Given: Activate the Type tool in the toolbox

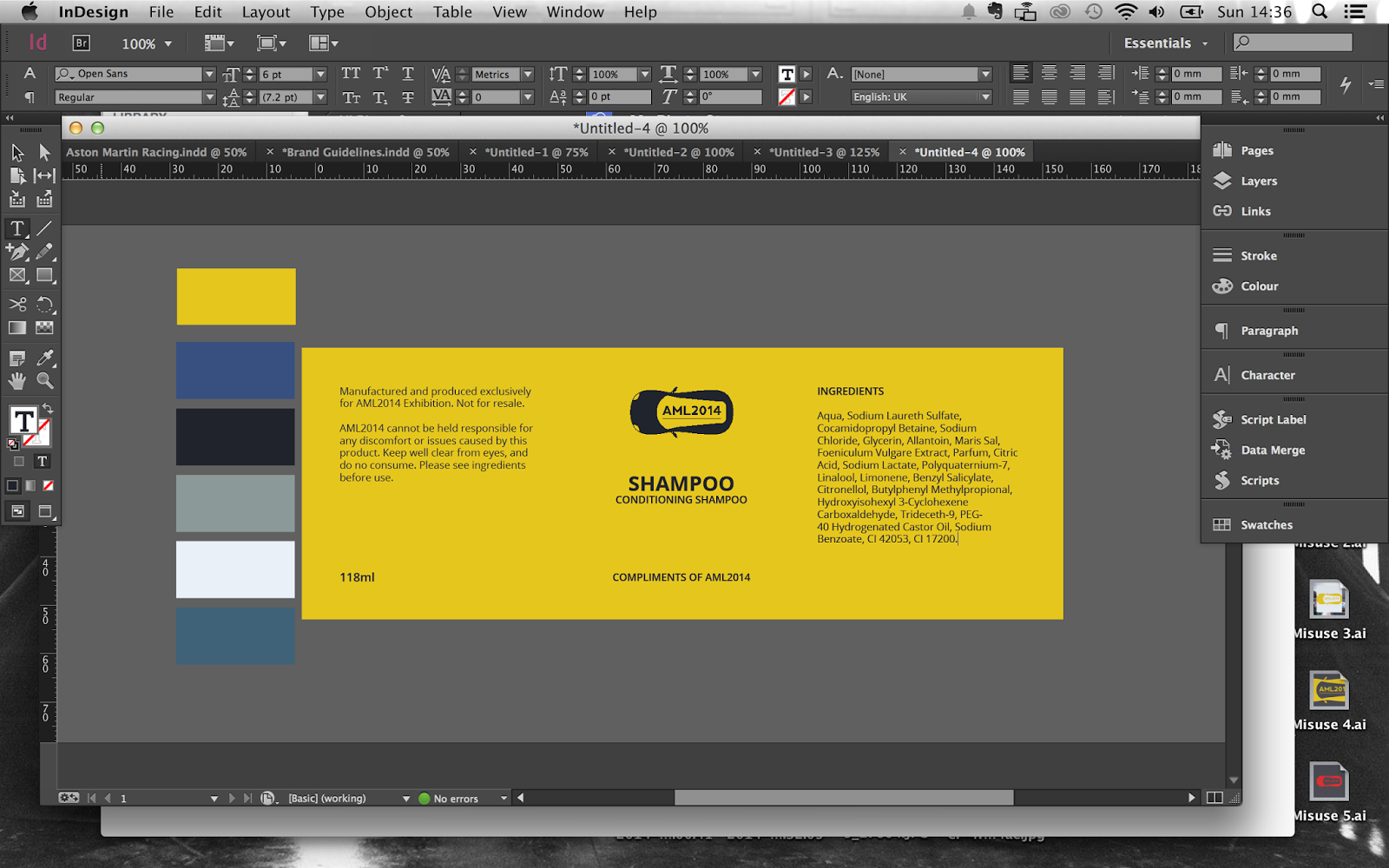Looking at the screenshot, I should pyautogui.click(x=17, y=228).
